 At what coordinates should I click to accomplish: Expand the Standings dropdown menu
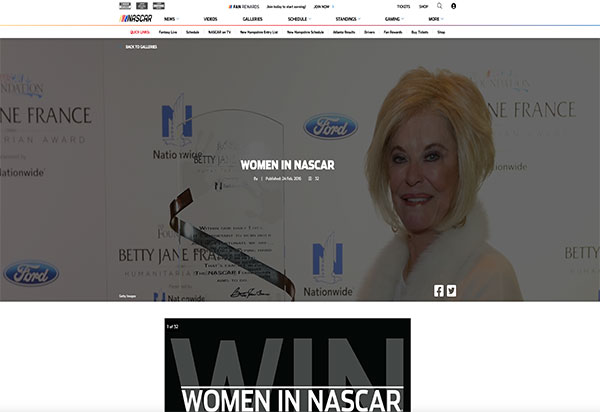(348, 19)
